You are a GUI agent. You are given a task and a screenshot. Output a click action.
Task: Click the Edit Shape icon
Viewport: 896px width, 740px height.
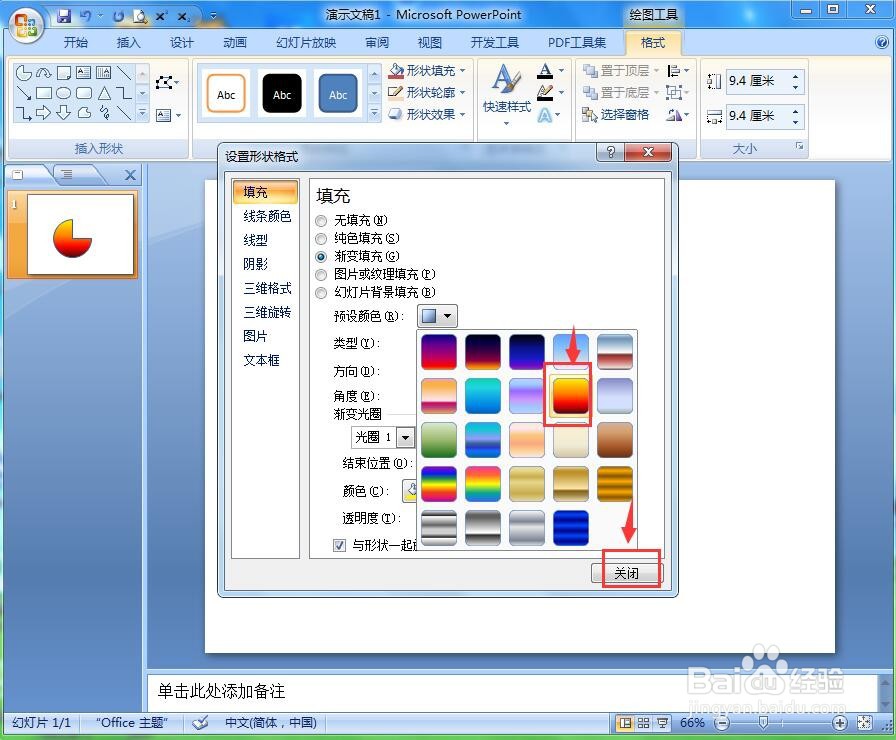coord(165,82)
